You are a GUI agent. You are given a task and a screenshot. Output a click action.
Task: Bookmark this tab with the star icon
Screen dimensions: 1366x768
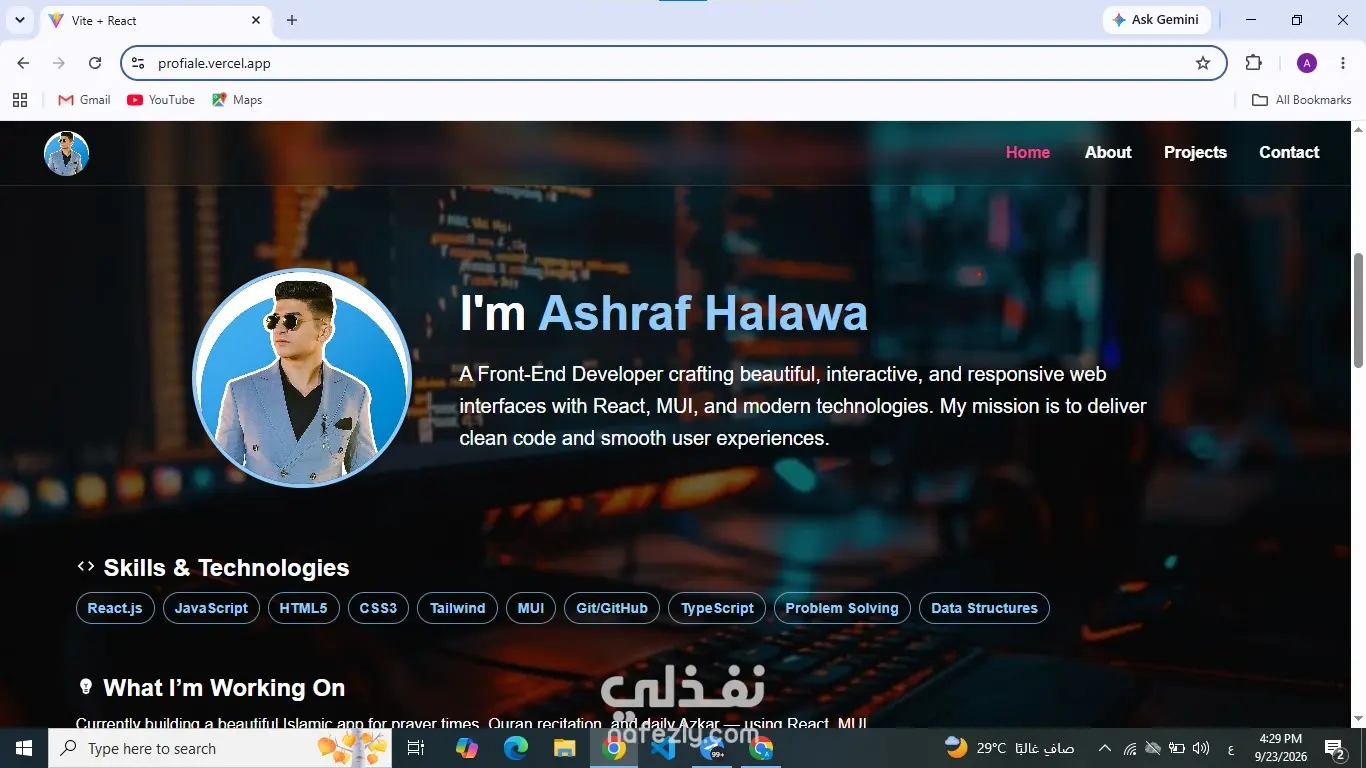[1203, 63]
